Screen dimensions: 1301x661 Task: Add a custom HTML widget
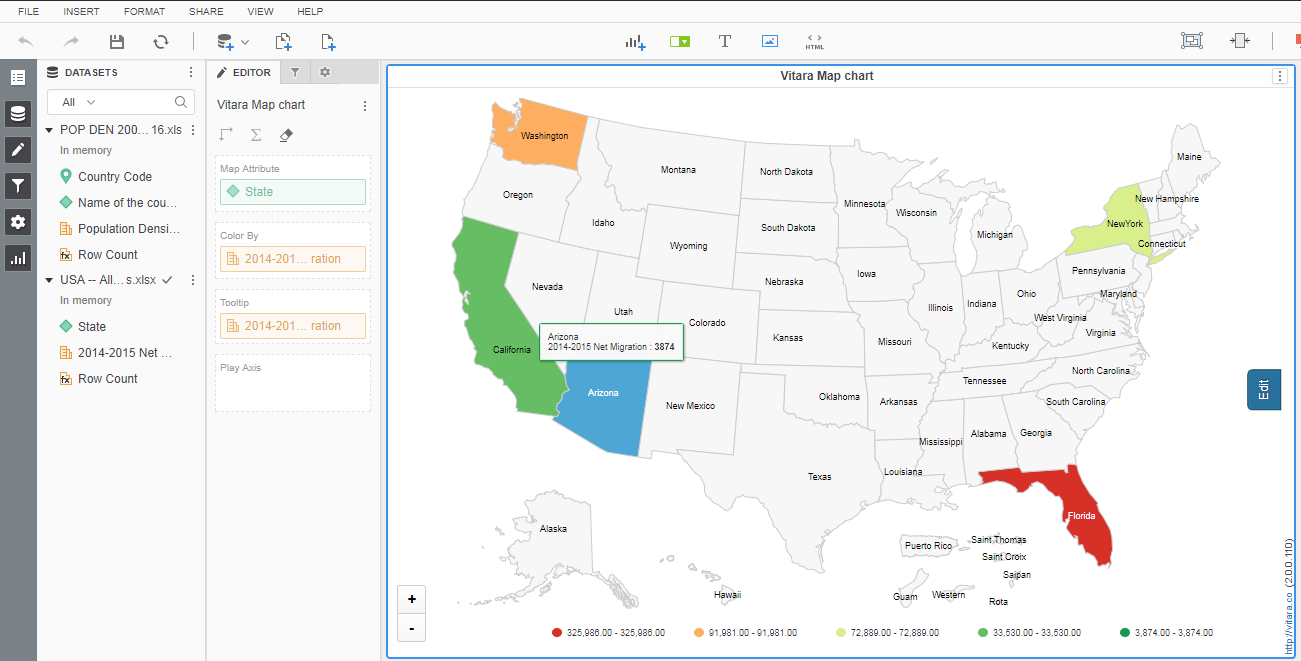point(813,41)
